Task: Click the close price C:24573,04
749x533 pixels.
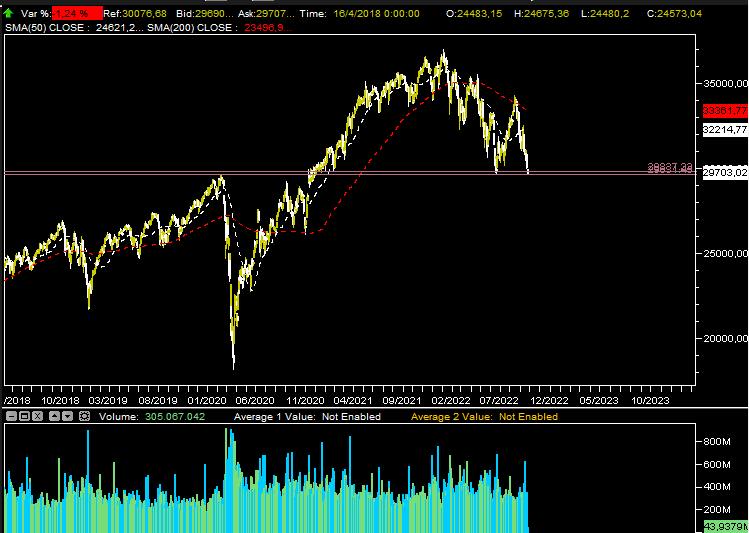Action: point(674,14)
